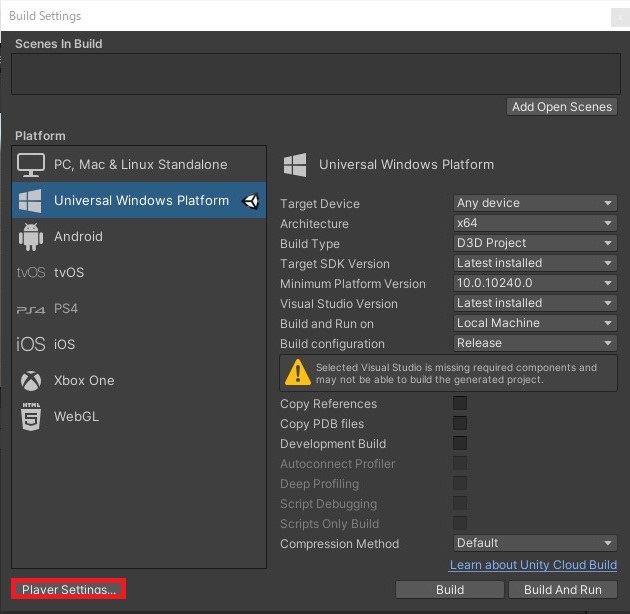Click the Compression Method label
This screenshot has width=630, height=614.
tap(340, 544)
